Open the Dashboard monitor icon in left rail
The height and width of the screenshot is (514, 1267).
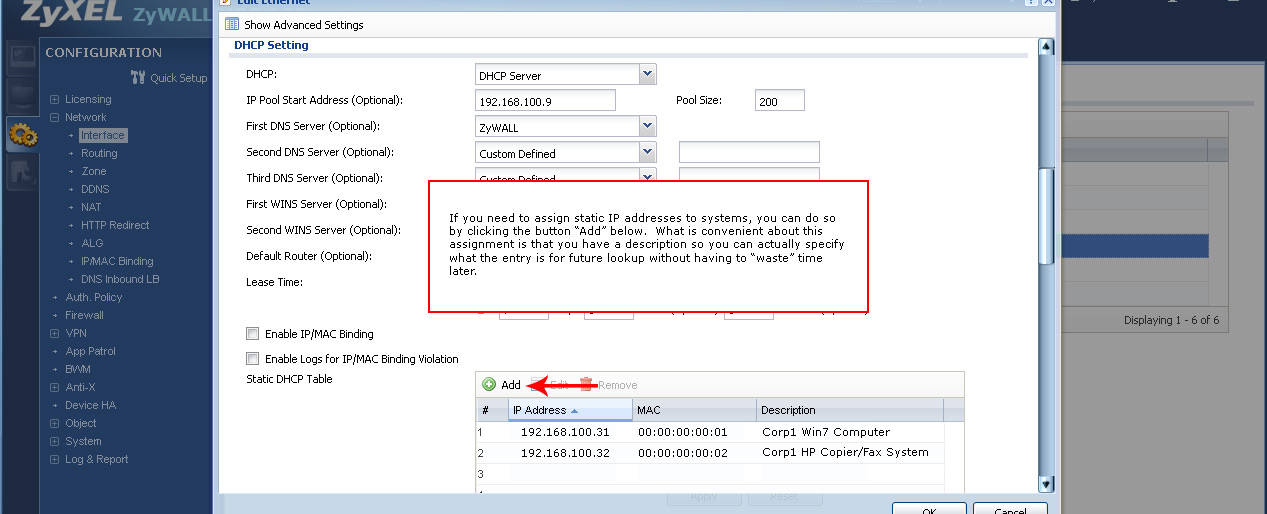22,58
